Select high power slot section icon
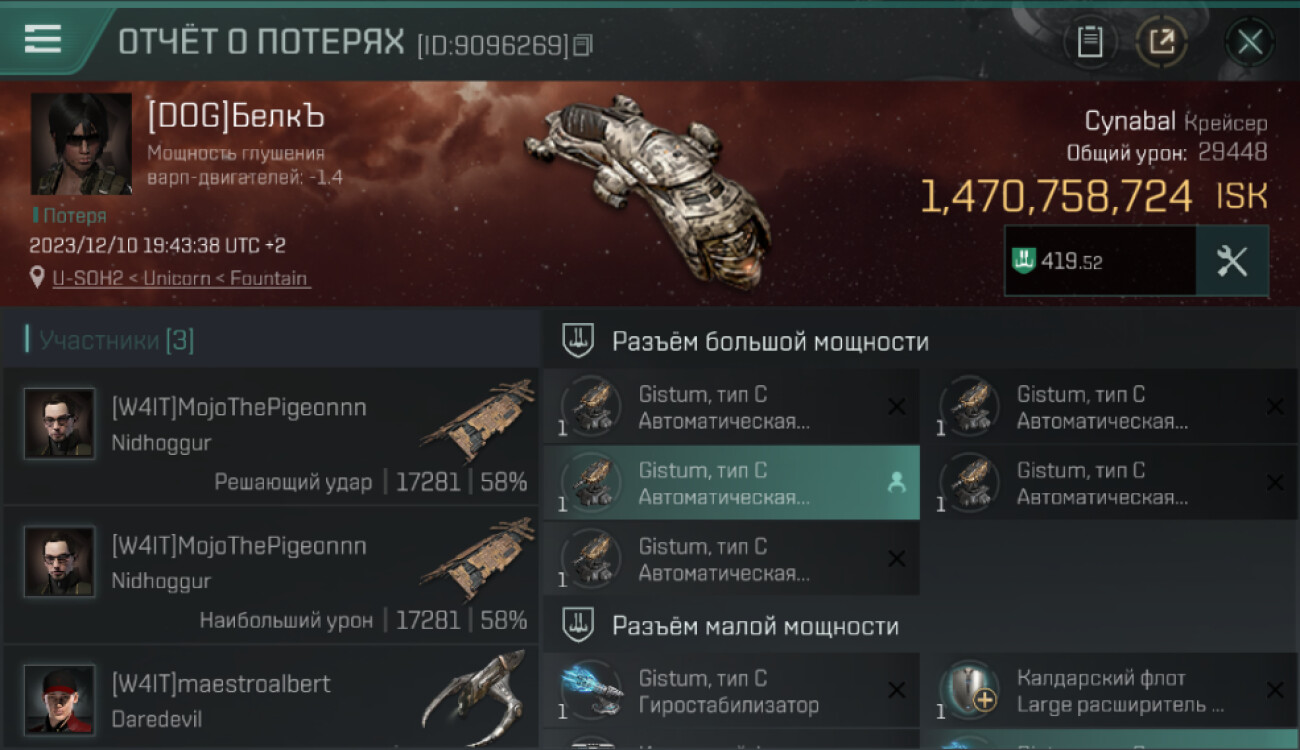1300x750 pixels. (x=578, y=341)
